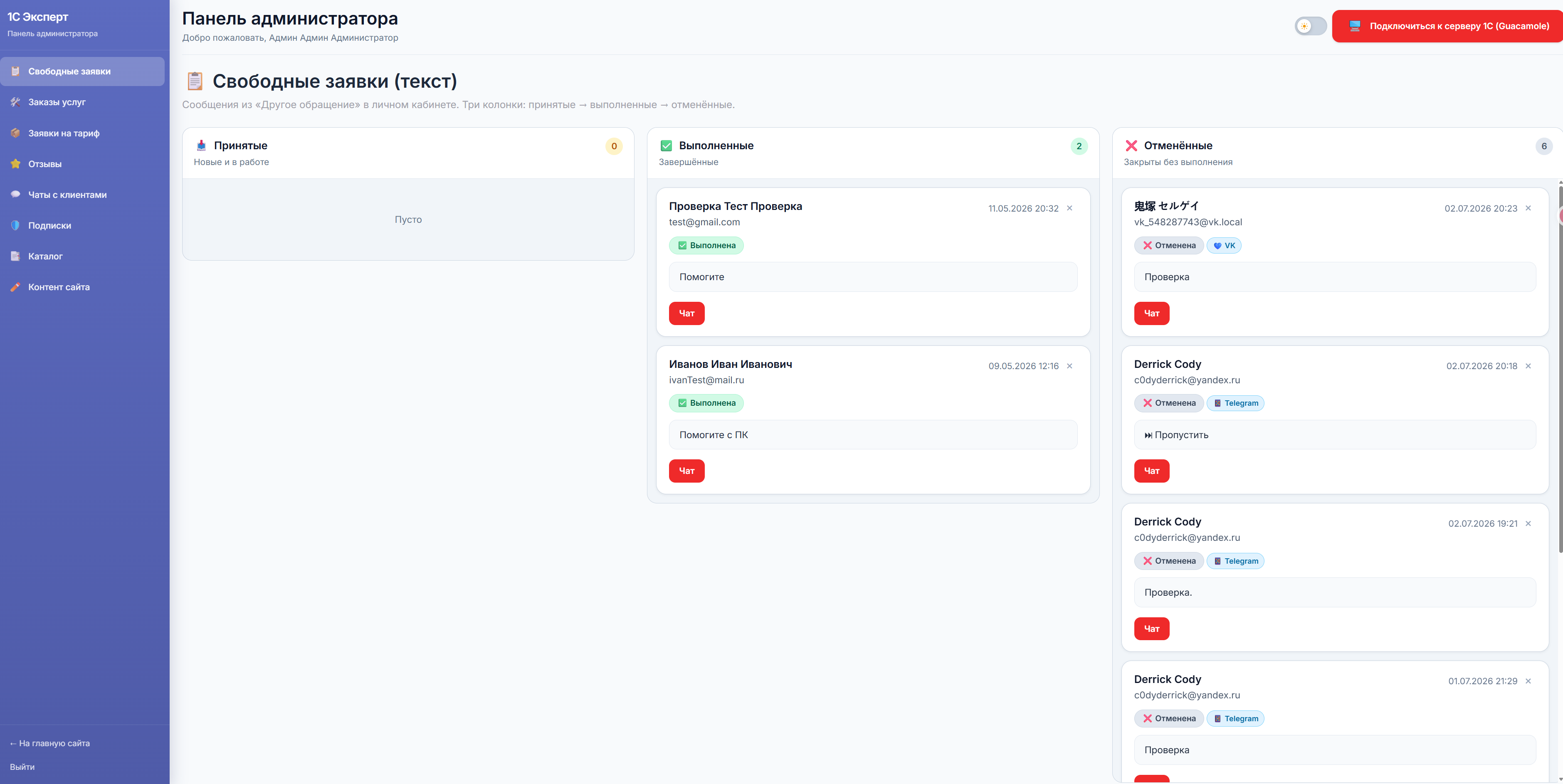This screenshot has height=784, width=1563.
Task: Open chat under the Пропустить message
Action: click(x=1152, y=471)
